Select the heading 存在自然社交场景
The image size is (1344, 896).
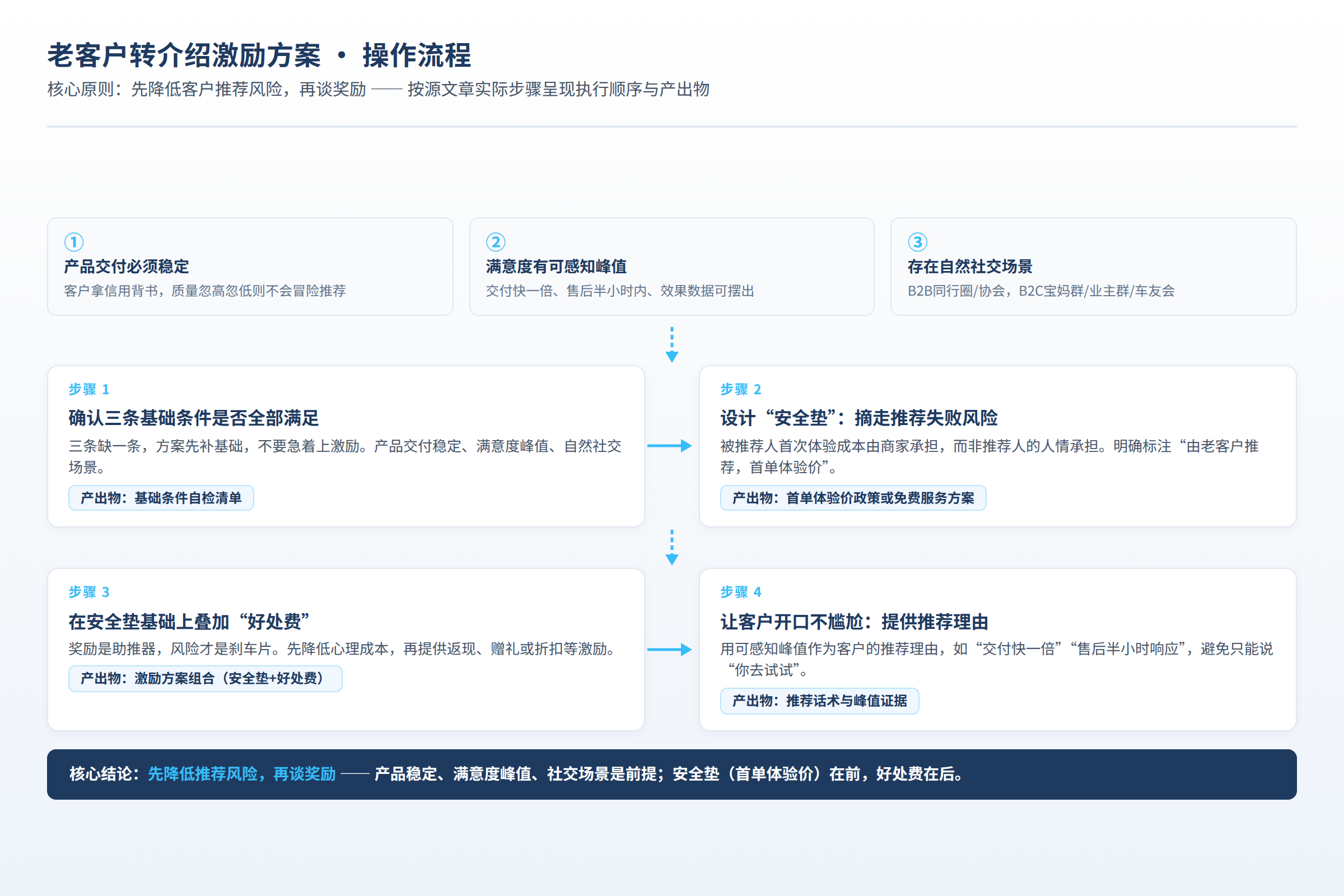click(x=970, y=267)
